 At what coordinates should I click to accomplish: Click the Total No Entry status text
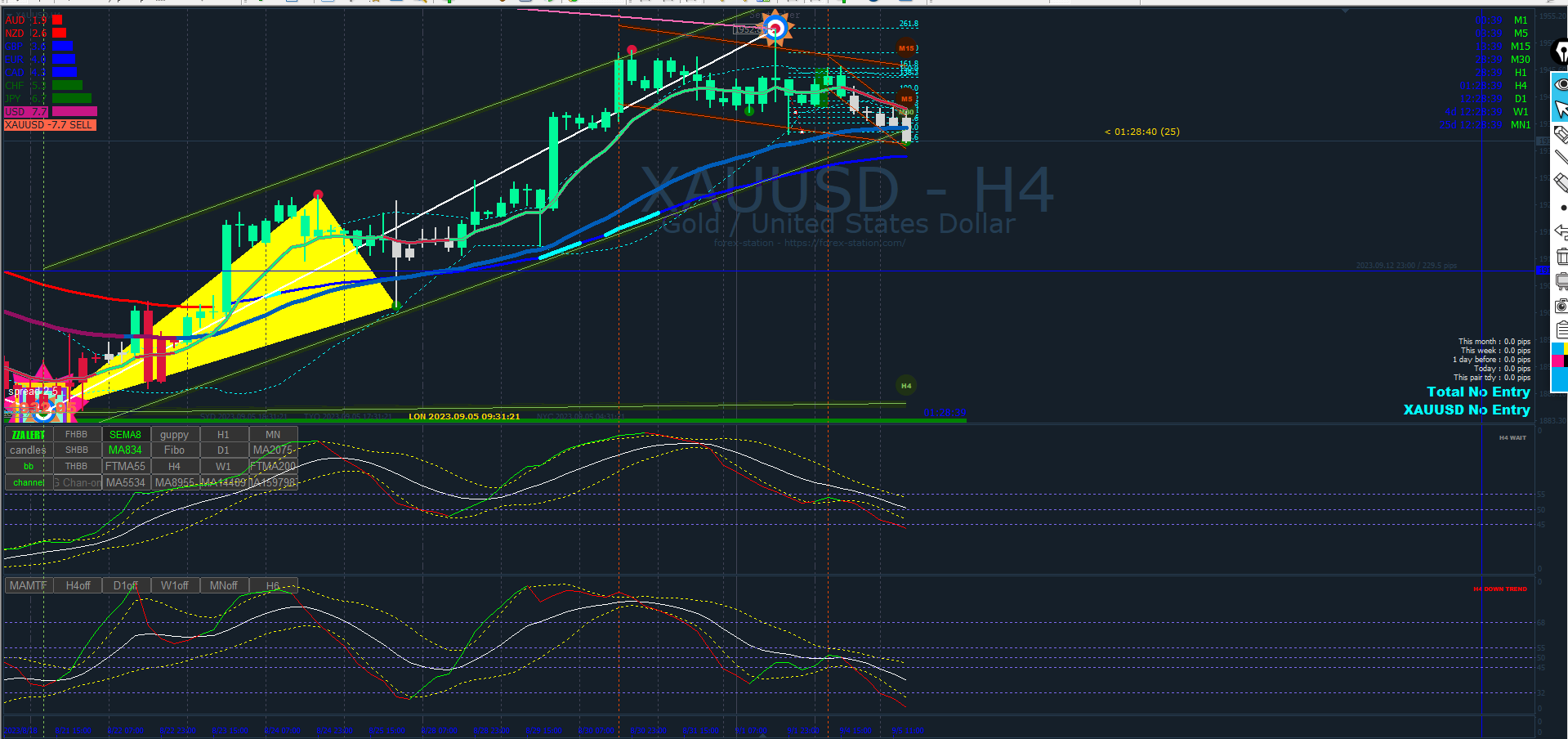point(1478,392)
